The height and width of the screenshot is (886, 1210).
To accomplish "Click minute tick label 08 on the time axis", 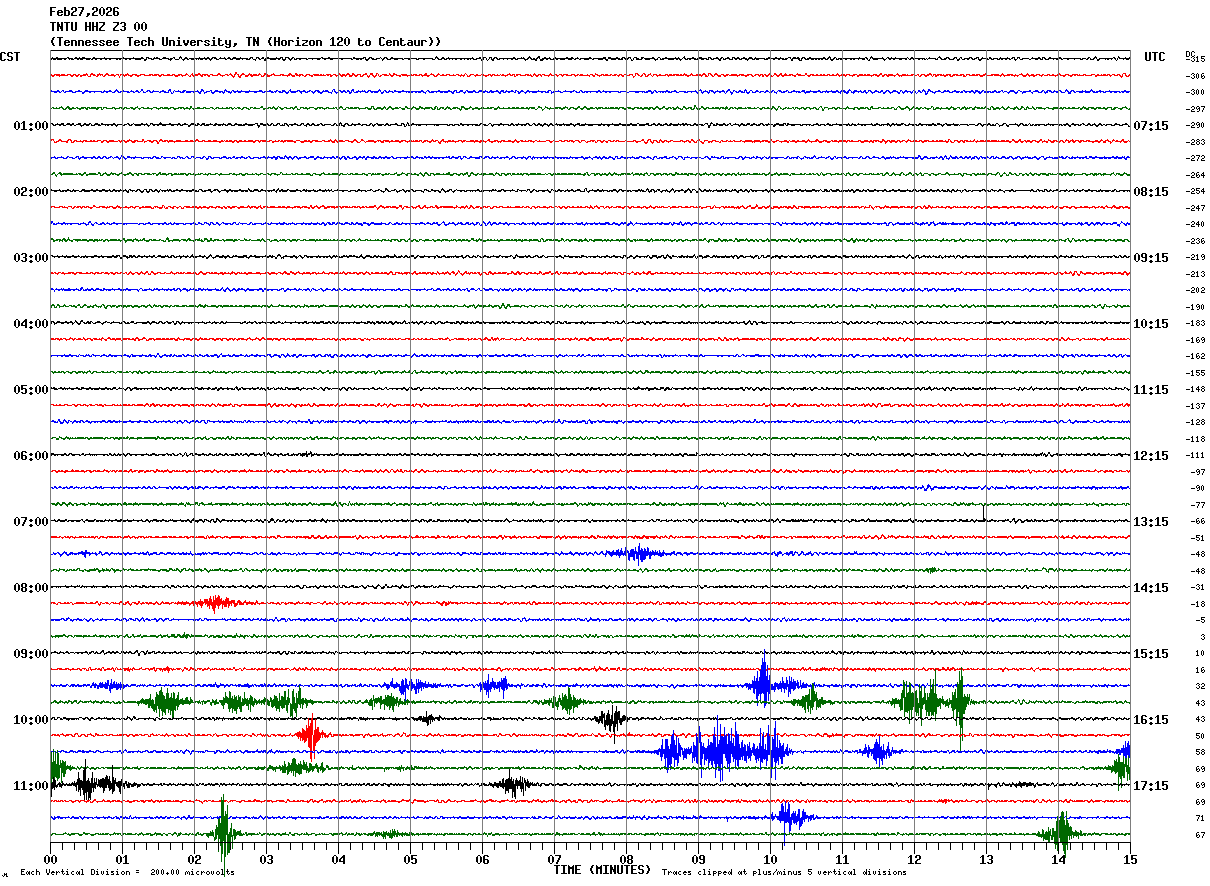I will 626,859.
